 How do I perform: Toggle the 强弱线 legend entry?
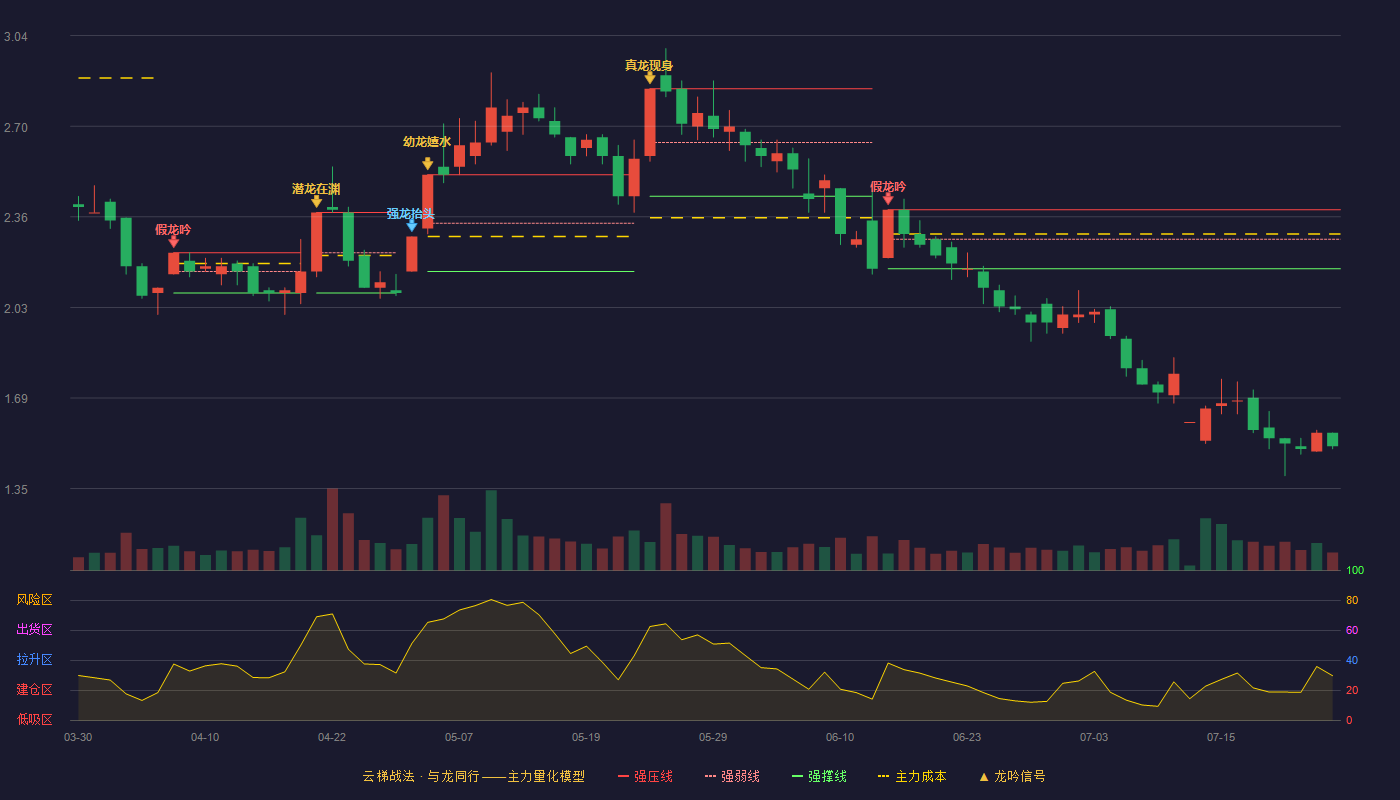click(x=732, y=776)
